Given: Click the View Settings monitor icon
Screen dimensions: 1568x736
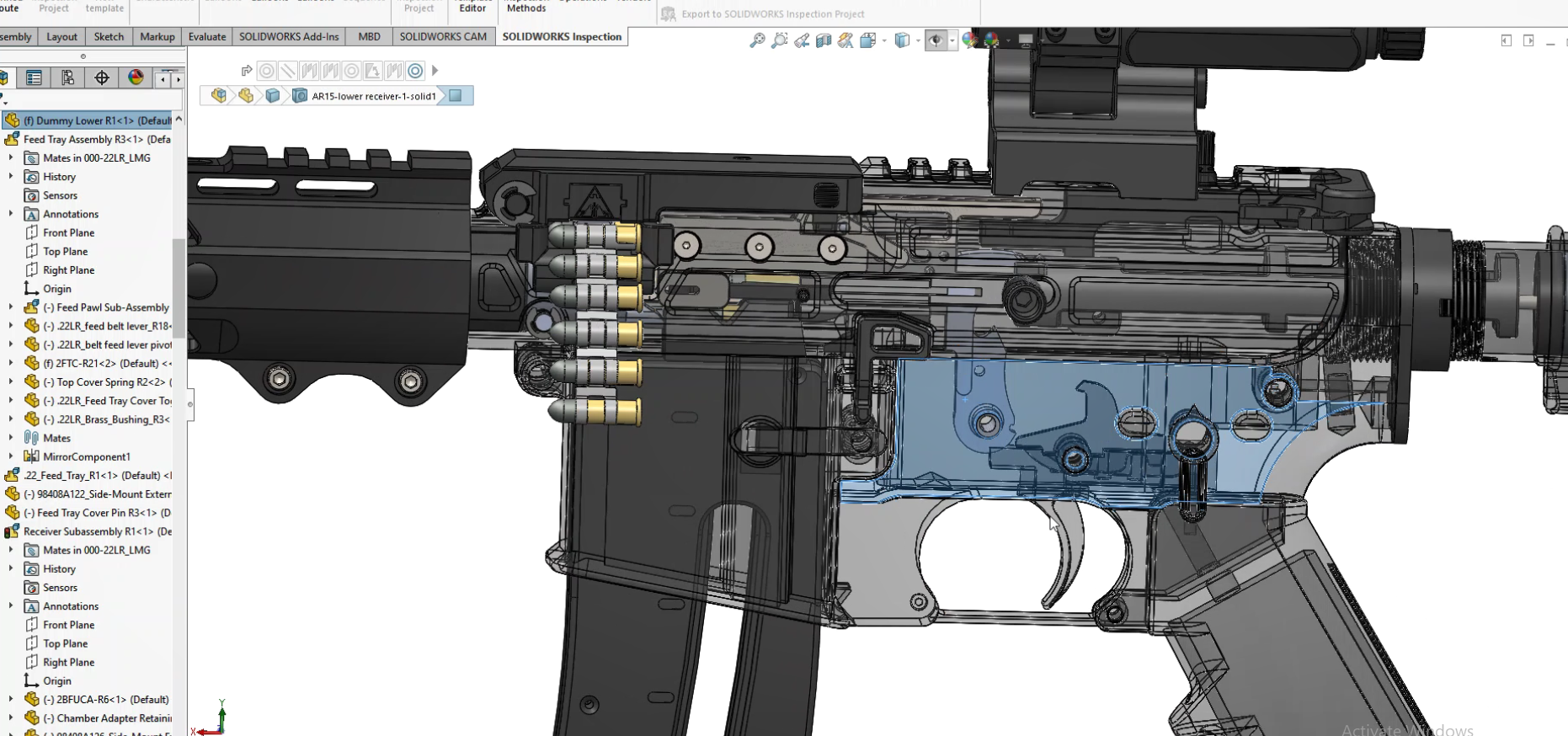Looking at the screenshot, I should tap(1025, 40).
